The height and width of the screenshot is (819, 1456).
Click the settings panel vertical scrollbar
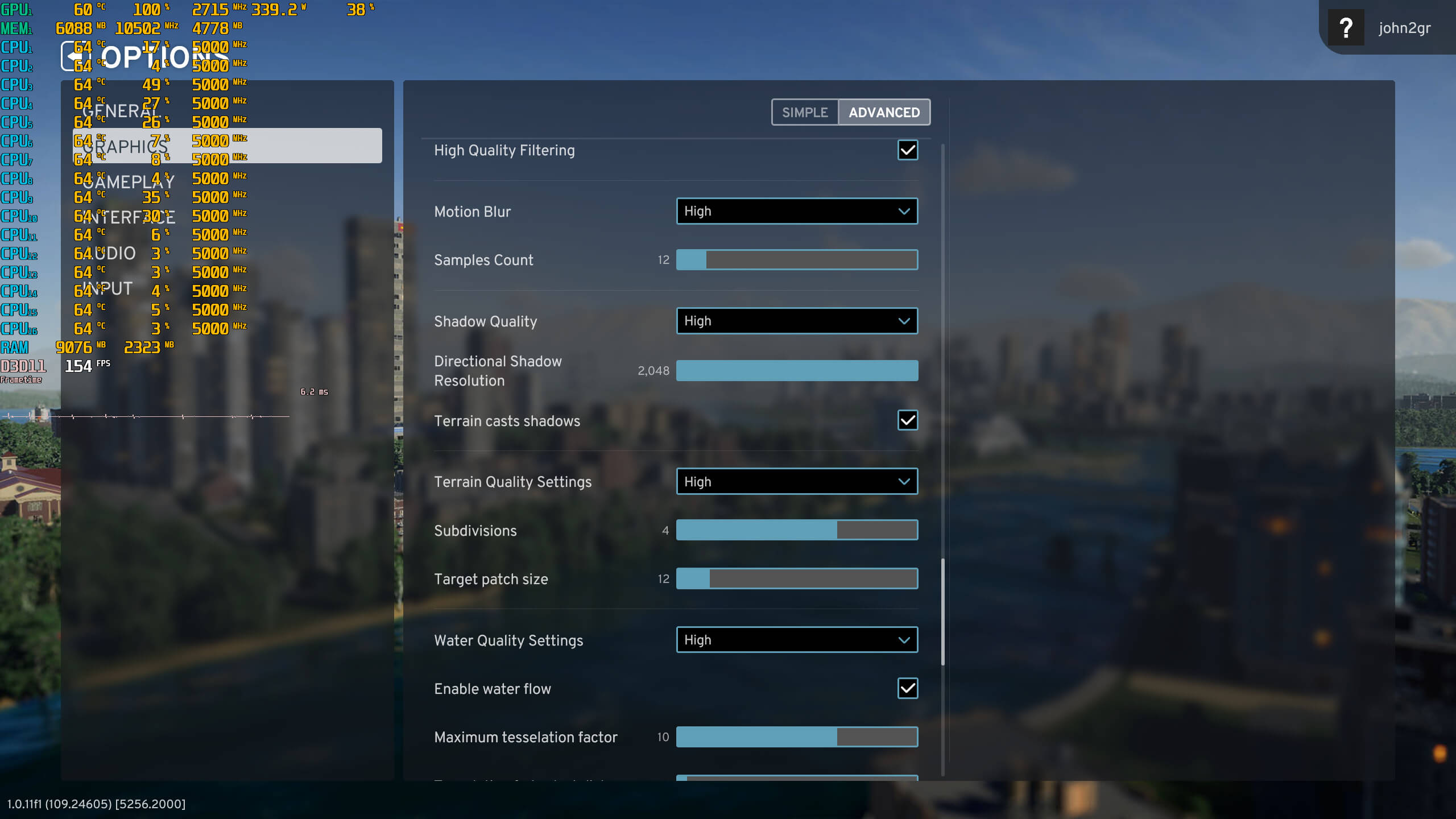click(x=942, y=611)
